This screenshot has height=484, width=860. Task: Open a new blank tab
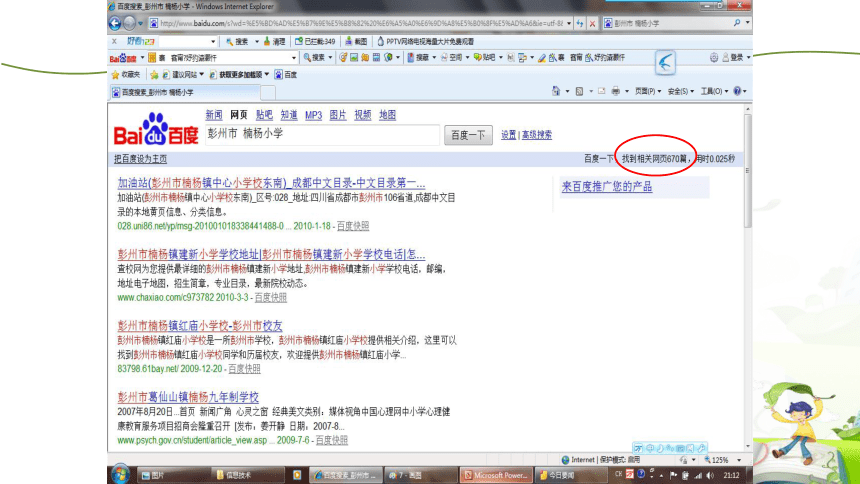(x=268, y=92)
